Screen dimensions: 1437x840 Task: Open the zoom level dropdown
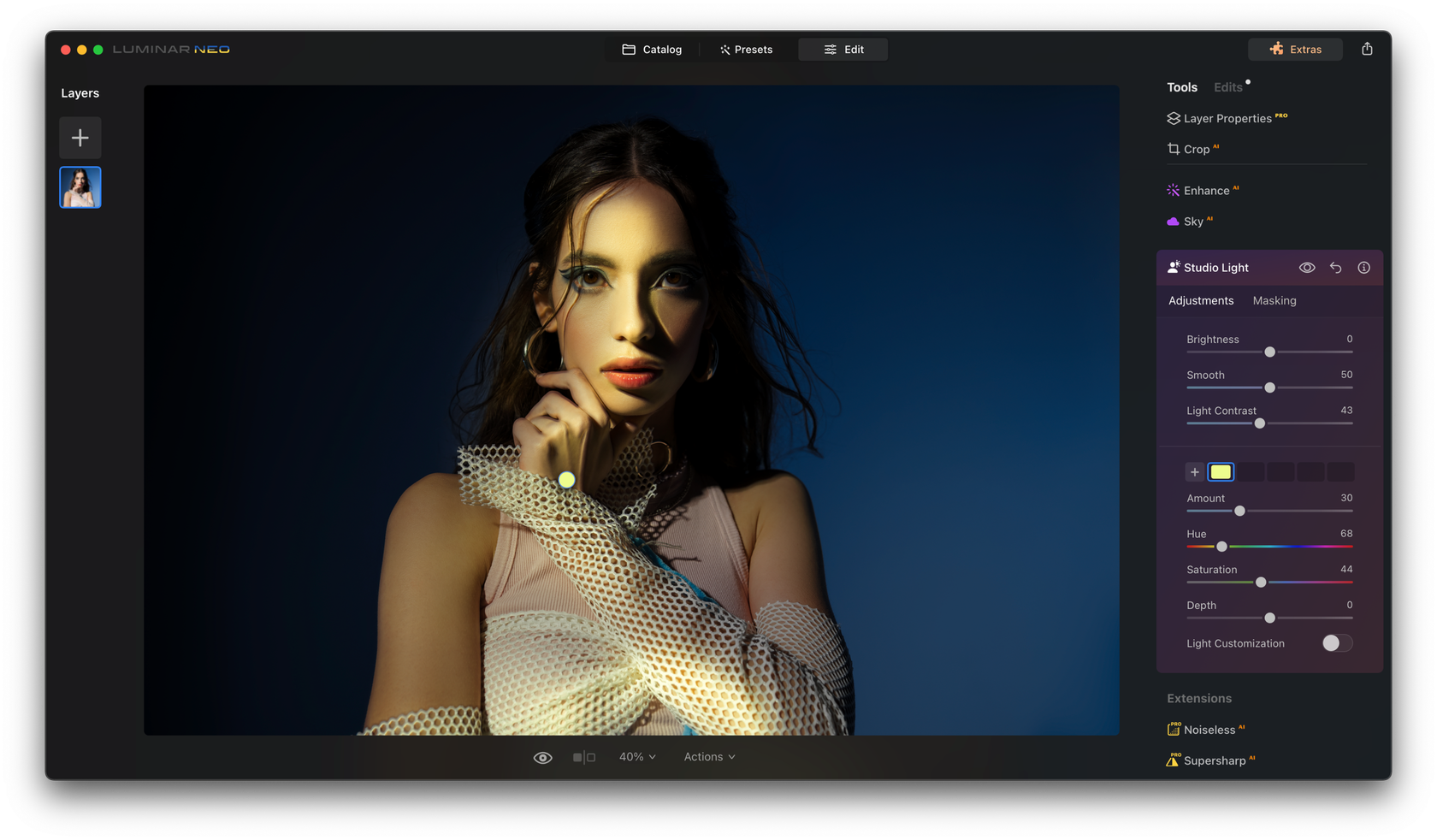point(636,756)
